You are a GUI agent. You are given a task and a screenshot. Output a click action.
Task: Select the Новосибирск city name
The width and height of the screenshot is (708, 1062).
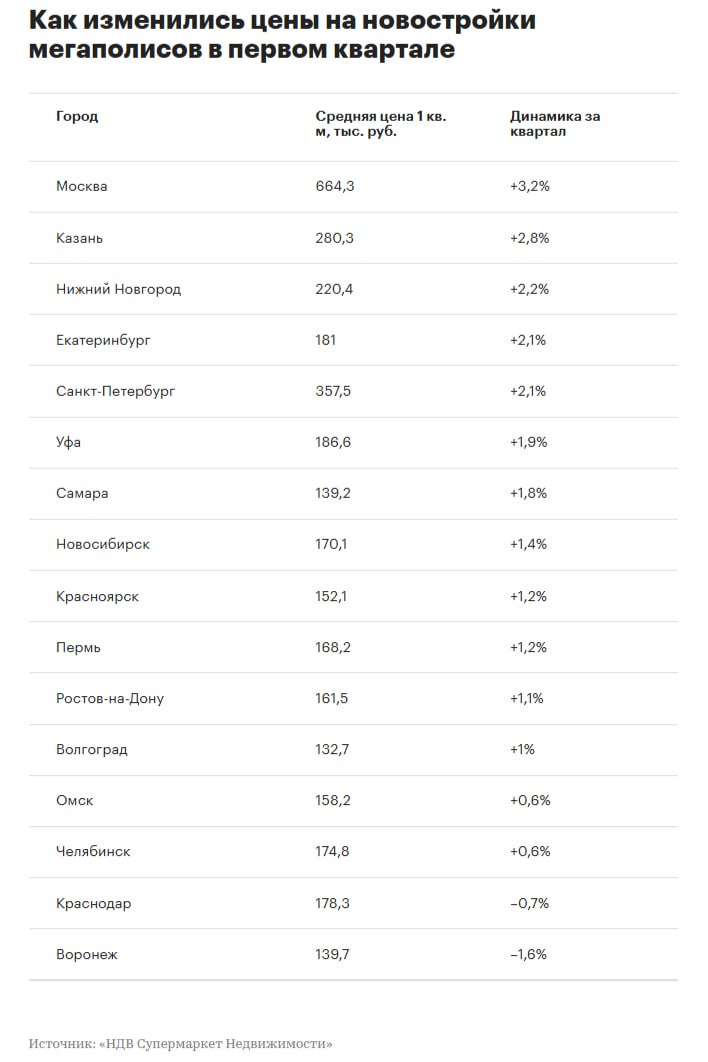coord(103,545)
